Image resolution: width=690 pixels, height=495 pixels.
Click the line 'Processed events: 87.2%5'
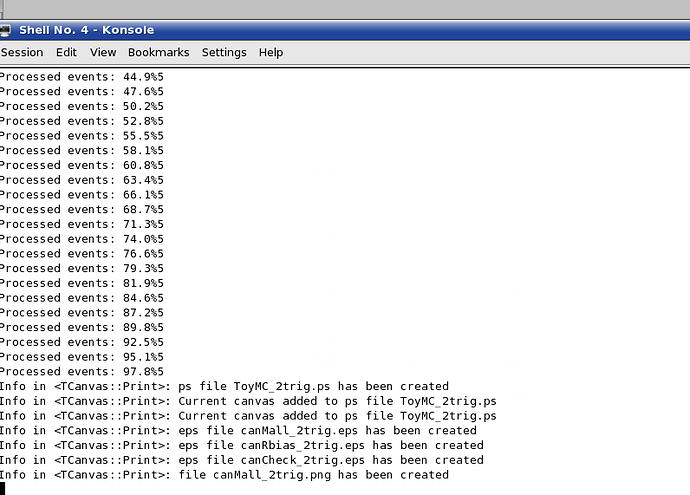pyautogui.click(x=82, y=312)
